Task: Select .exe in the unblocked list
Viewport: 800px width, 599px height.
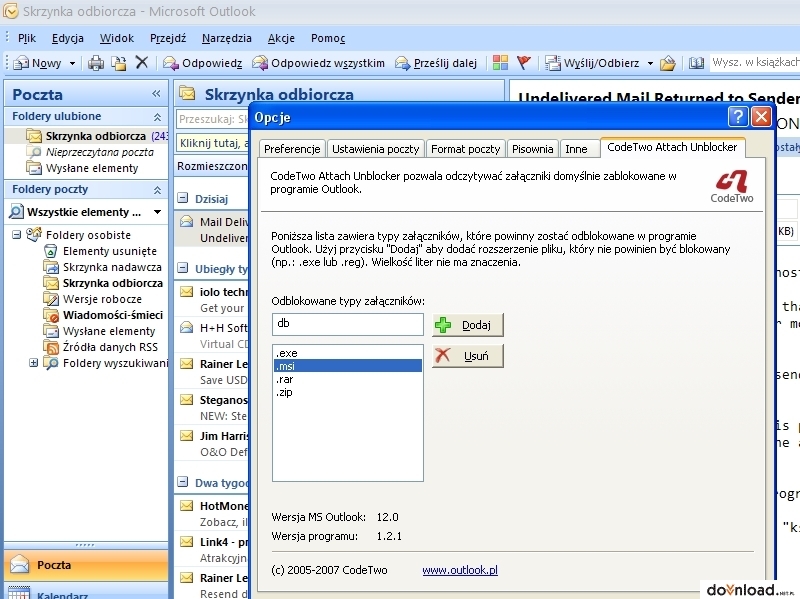Action: click(x=347, y=353)
